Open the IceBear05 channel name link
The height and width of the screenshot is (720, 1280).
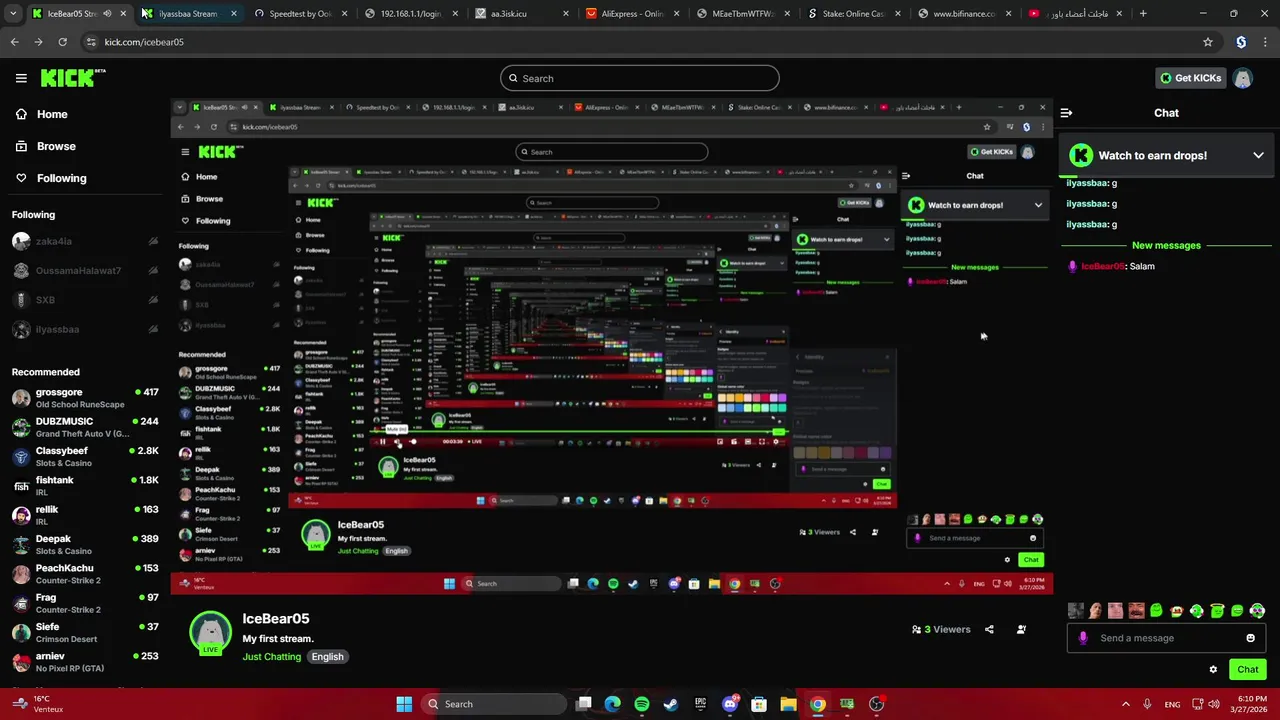coord(276,619)
